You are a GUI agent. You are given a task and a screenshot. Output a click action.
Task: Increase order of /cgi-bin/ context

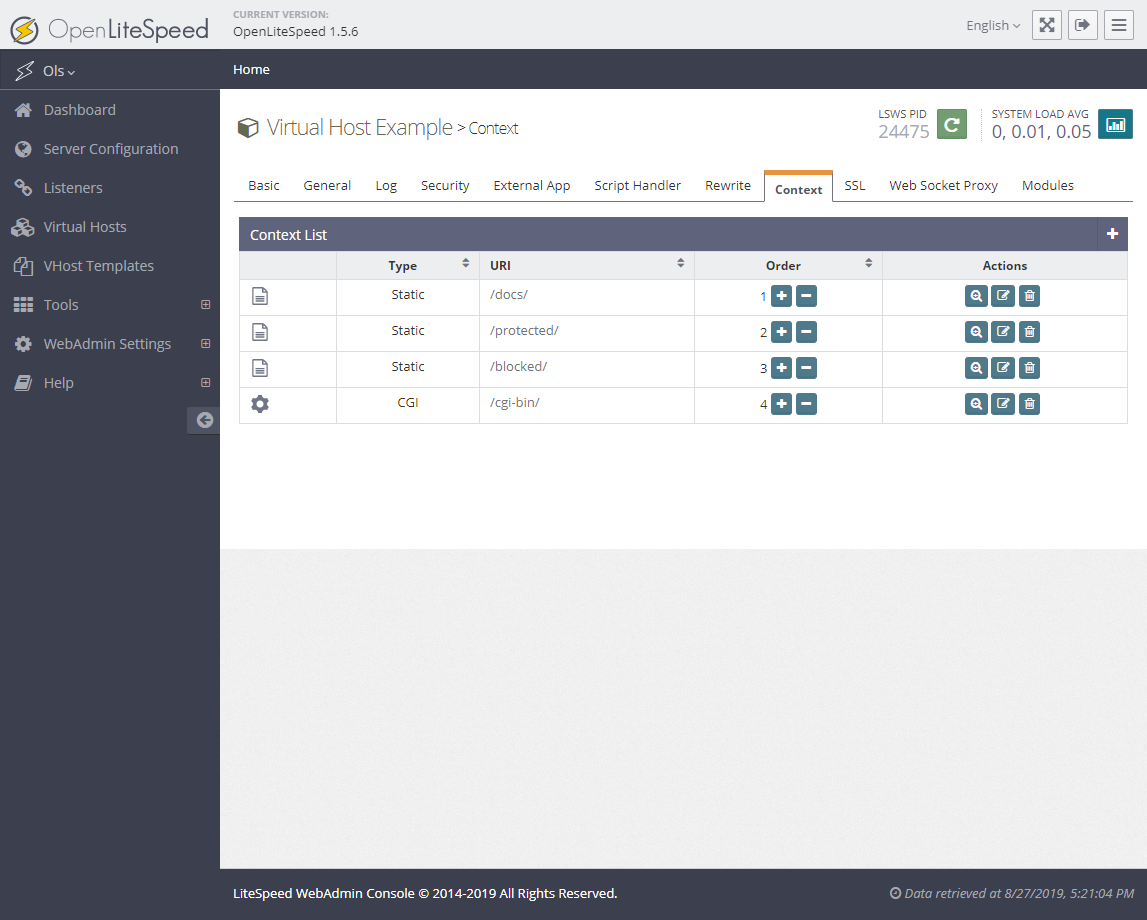click(x=781, y=404)
